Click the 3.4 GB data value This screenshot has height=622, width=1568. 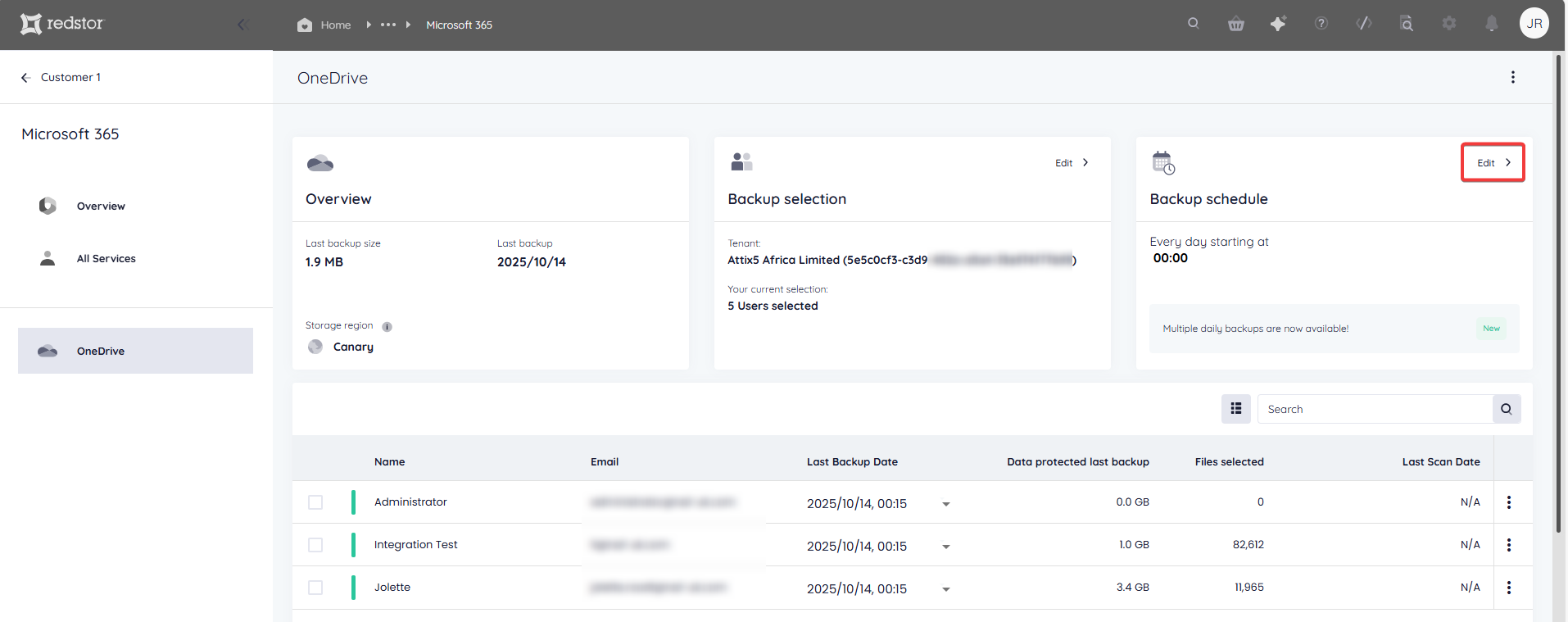click(1132, 587)
